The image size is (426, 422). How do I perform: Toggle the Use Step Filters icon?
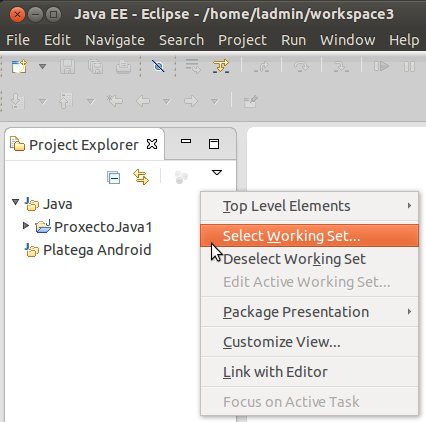tap(221, 66)
